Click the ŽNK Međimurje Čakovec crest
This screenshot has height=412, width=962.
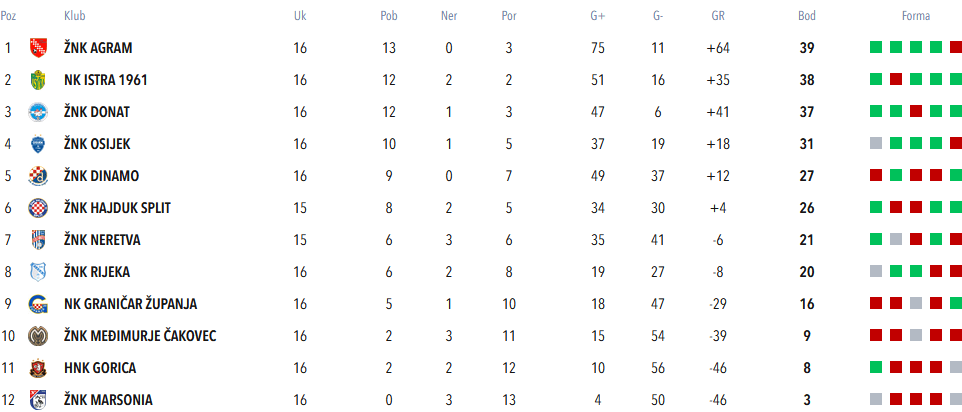pos(38,336)
